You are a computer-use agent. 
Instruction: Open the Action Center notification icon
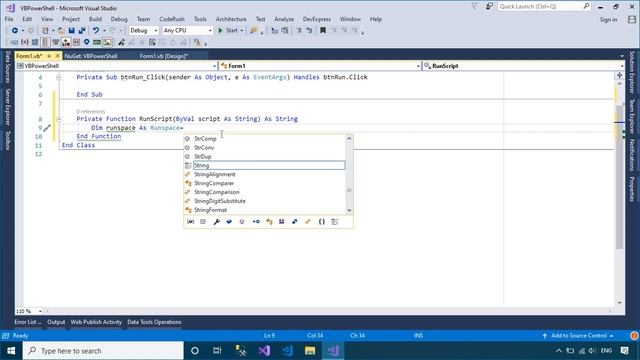pyautogui.click(x=624, y=351)
